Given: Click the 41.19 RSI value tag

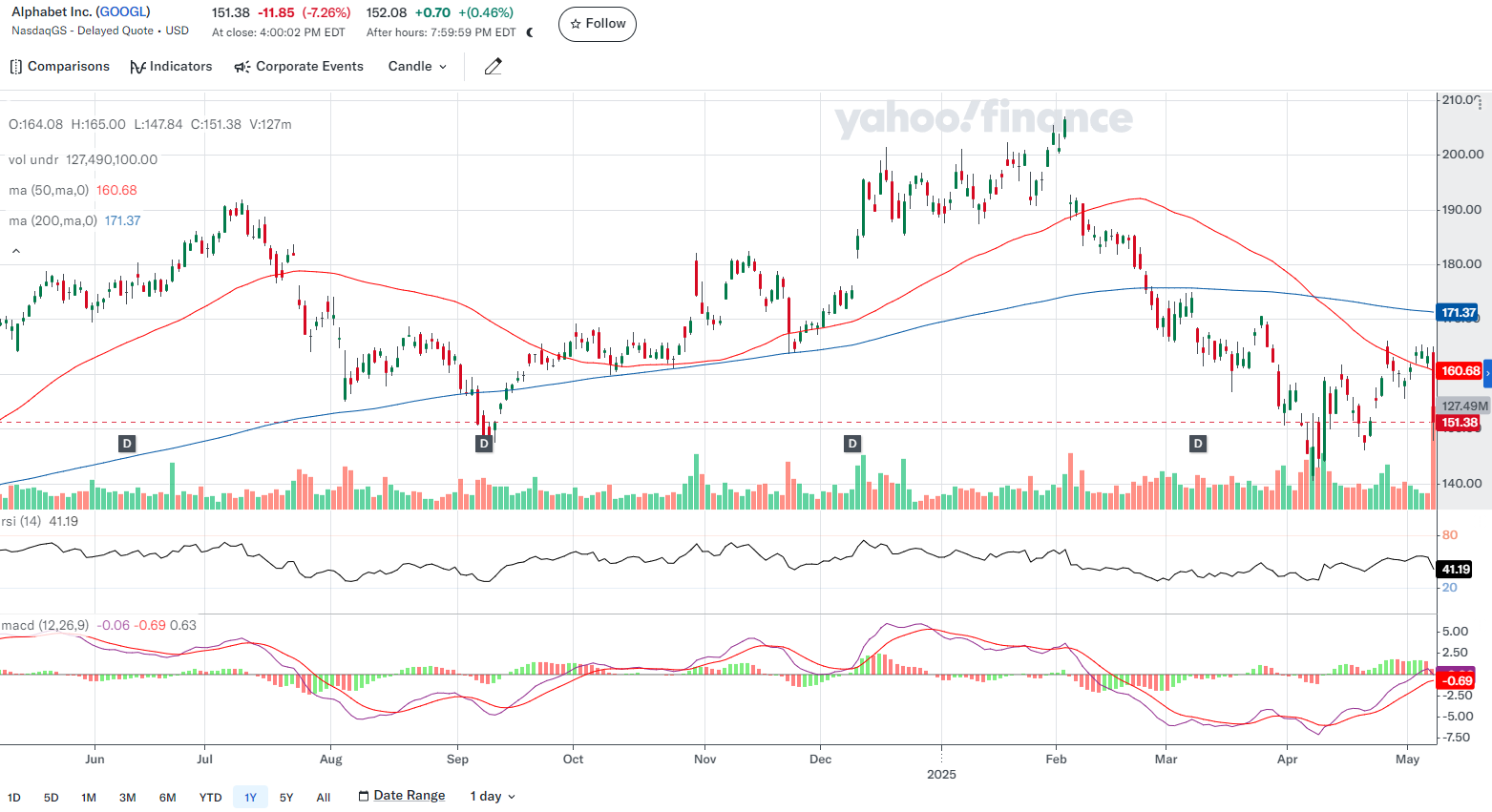Looking at the screenshot, I should tap(1456, 570).
